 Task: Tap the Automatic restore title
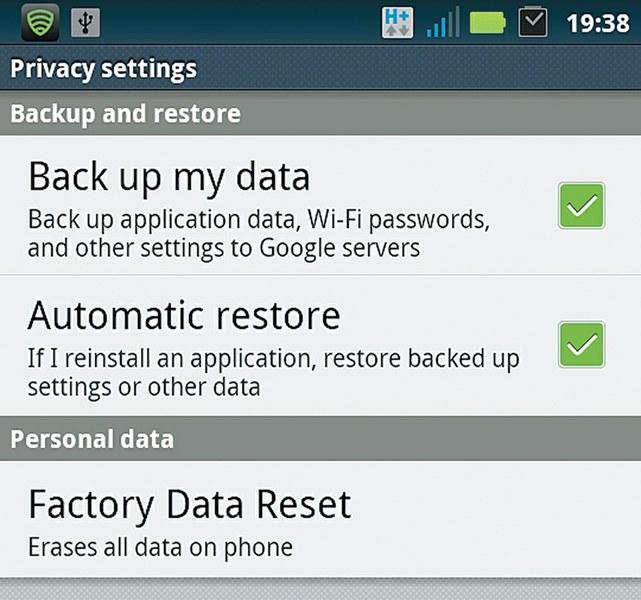pos(184,316)
